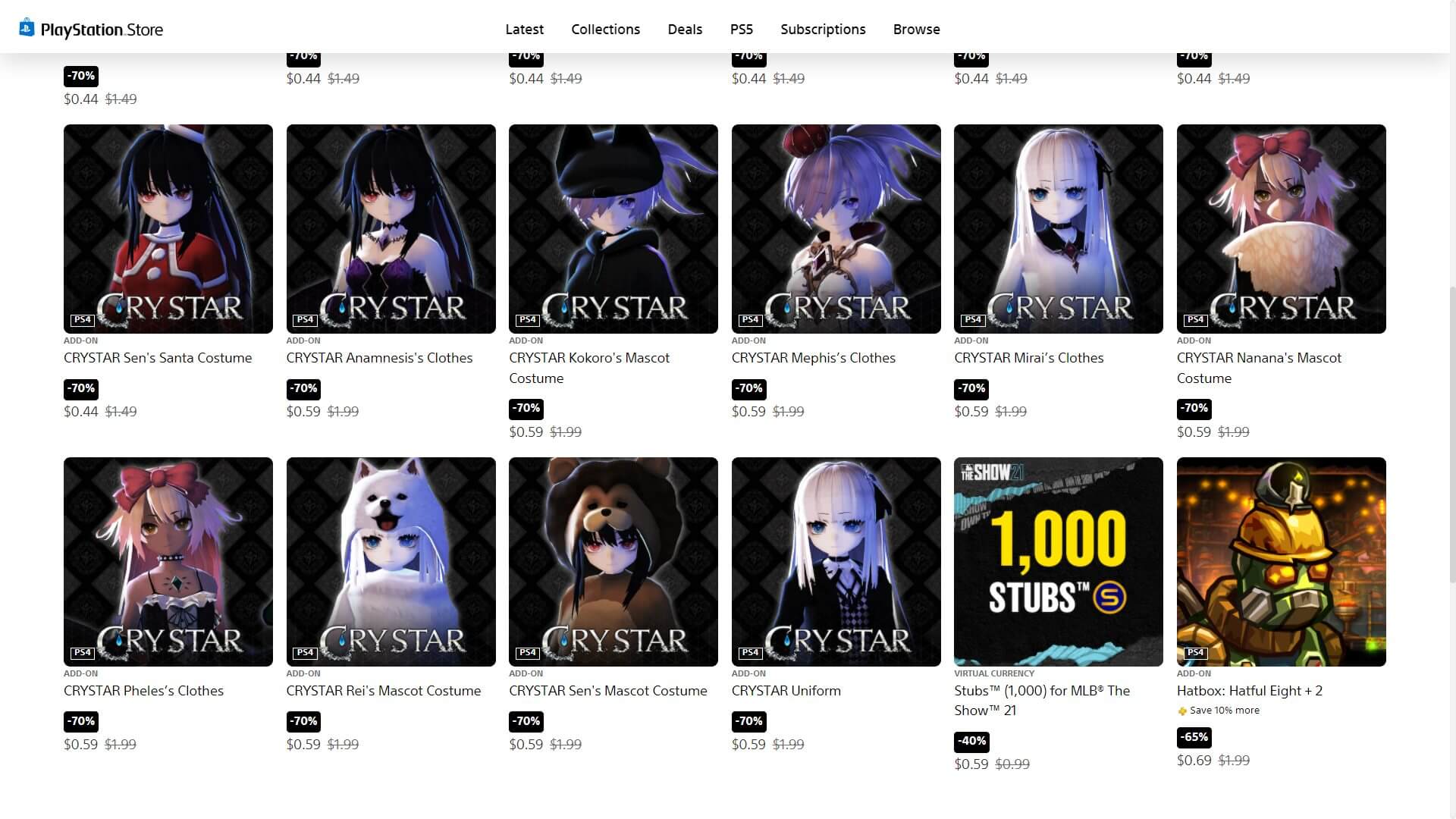Click the -40% discount badge under Stubs
Screen dimensions: 1456x819
(971, 741)
